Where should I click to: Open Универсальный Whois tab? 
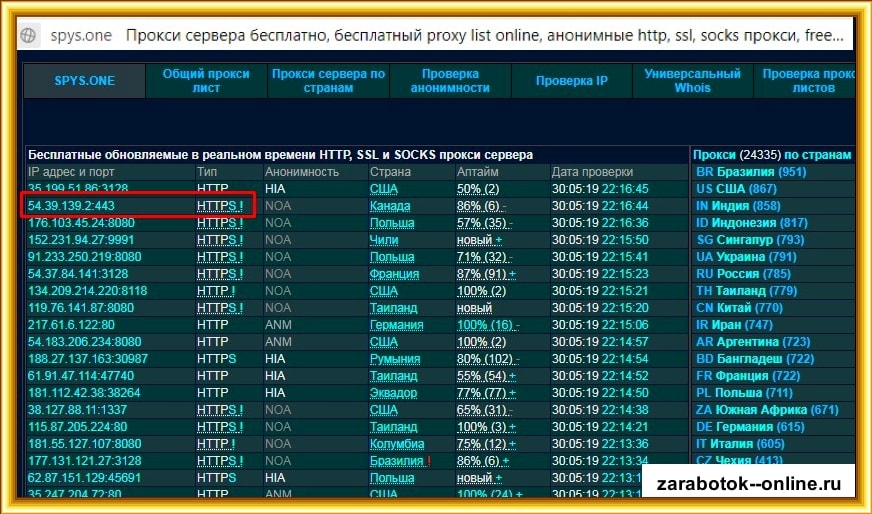pyautogui.click(x=692, y=81)
